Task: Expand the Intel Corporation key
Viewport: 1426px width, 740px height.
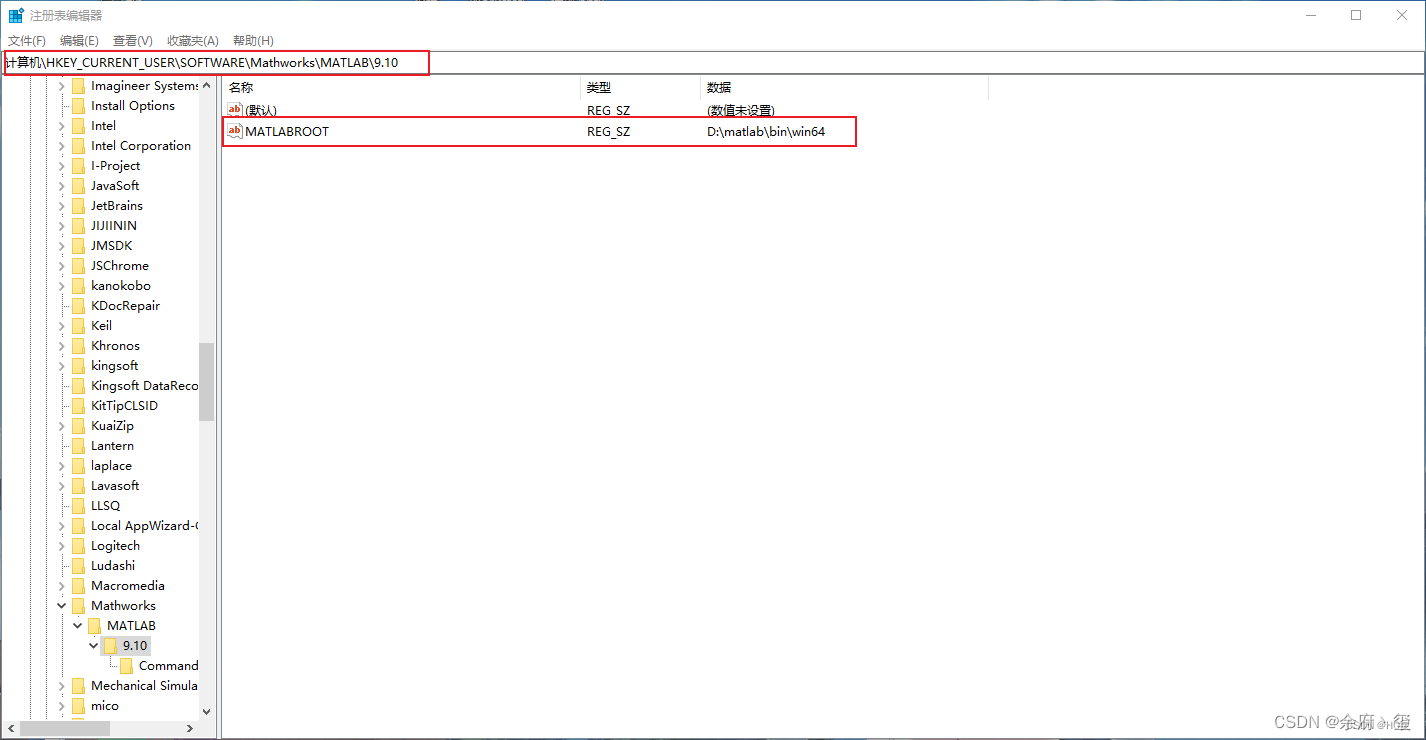Action: [62, 146]
